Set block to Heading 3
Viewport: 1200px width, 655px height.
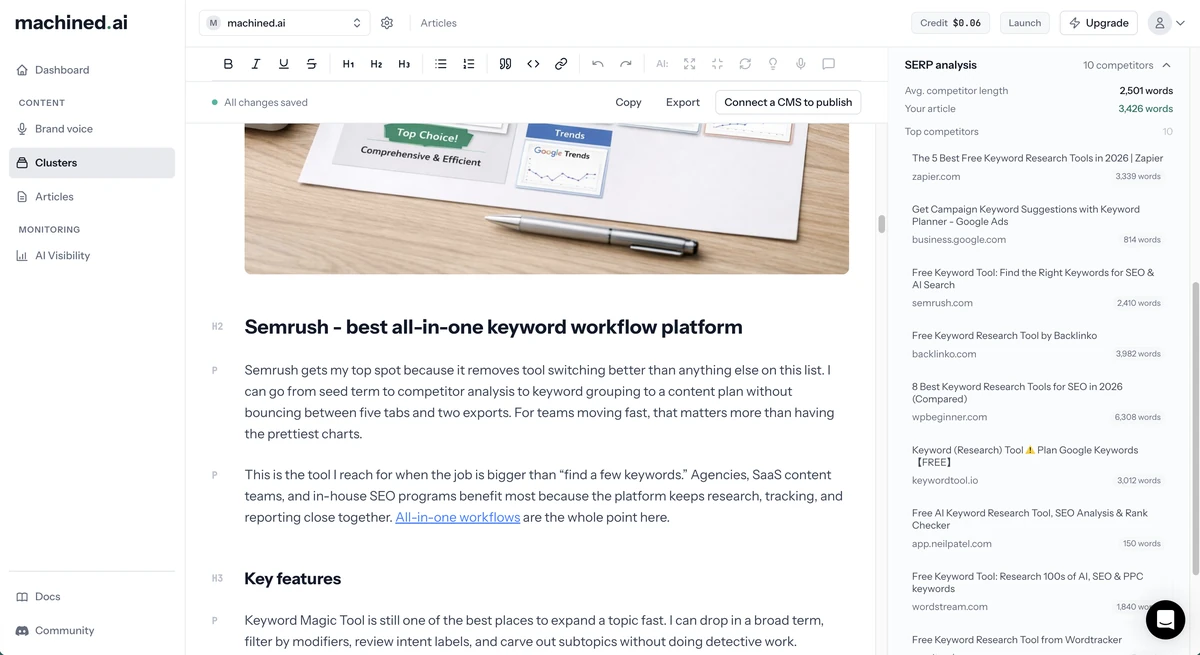404,64
